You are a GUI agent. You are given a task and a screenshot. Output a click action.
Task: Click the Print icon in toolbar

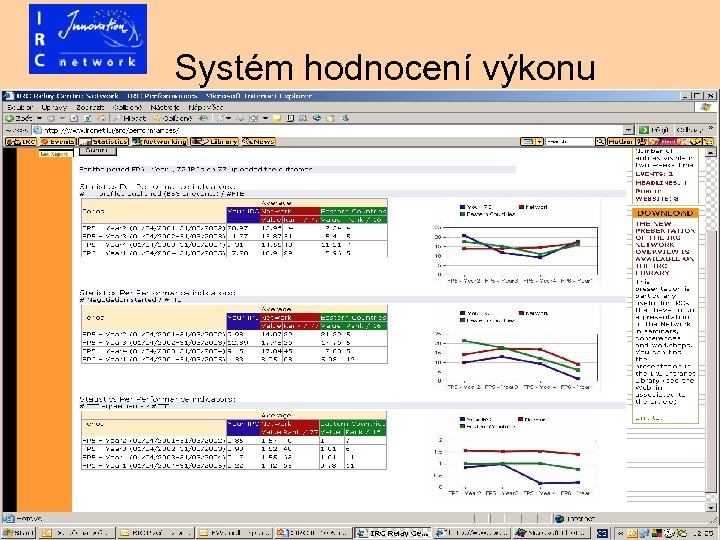point(240,118)
